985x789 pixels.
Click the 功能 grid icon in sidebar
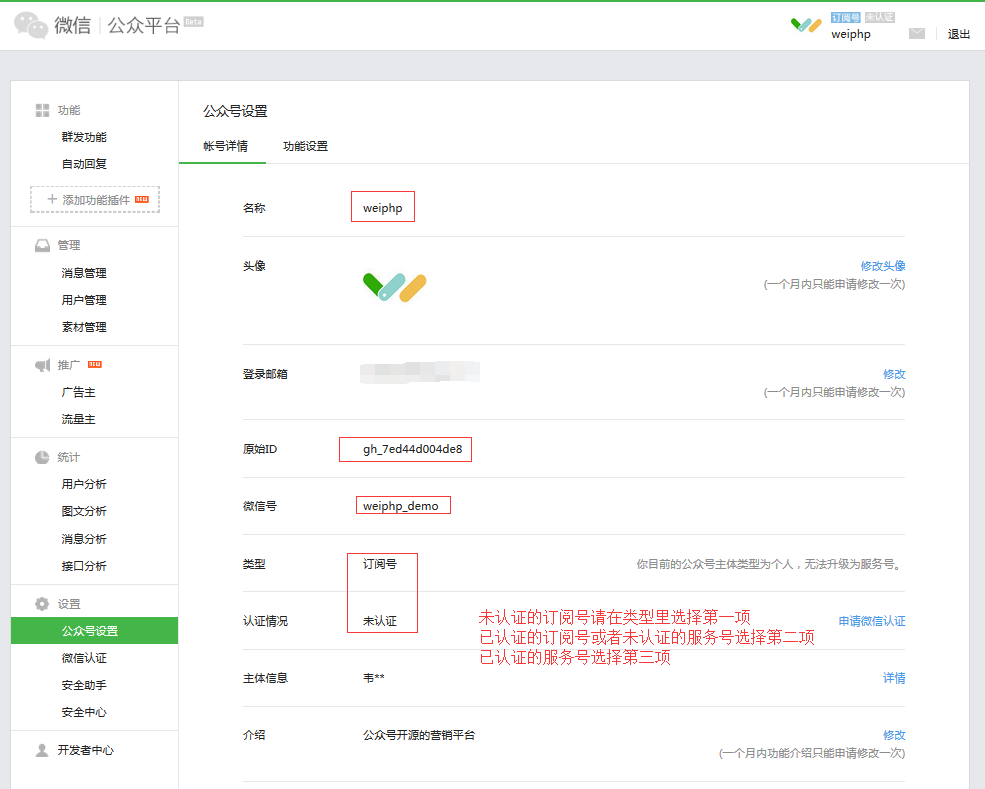click(x=42, y=110)
